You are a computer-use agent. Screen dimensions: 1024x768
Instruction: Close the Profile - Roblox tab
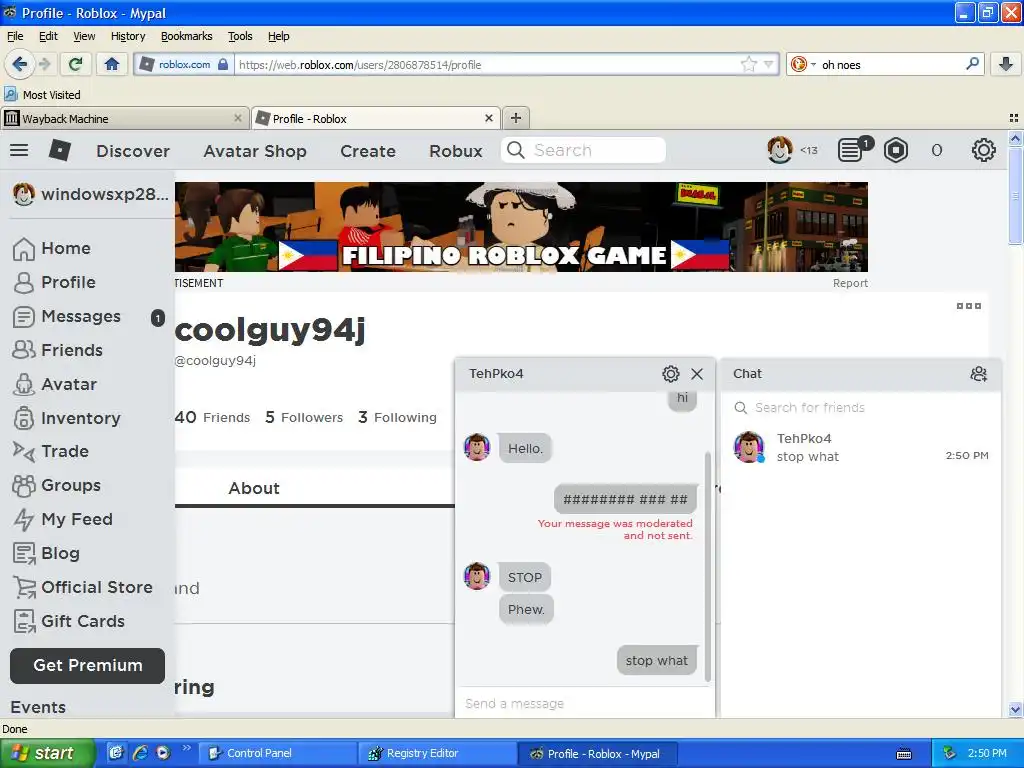click(488, 118)
